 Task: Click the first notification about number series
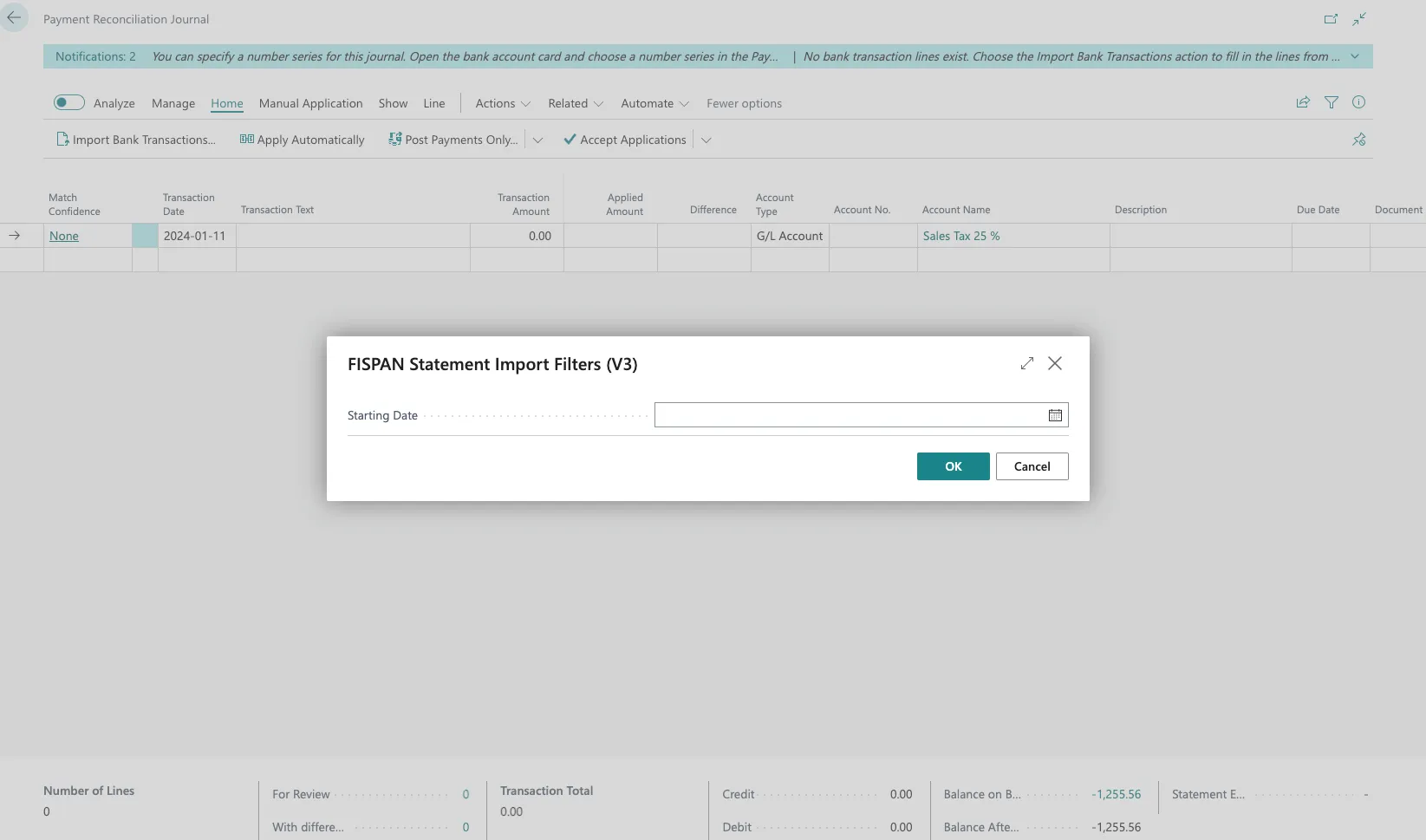(x=465, y=56)
